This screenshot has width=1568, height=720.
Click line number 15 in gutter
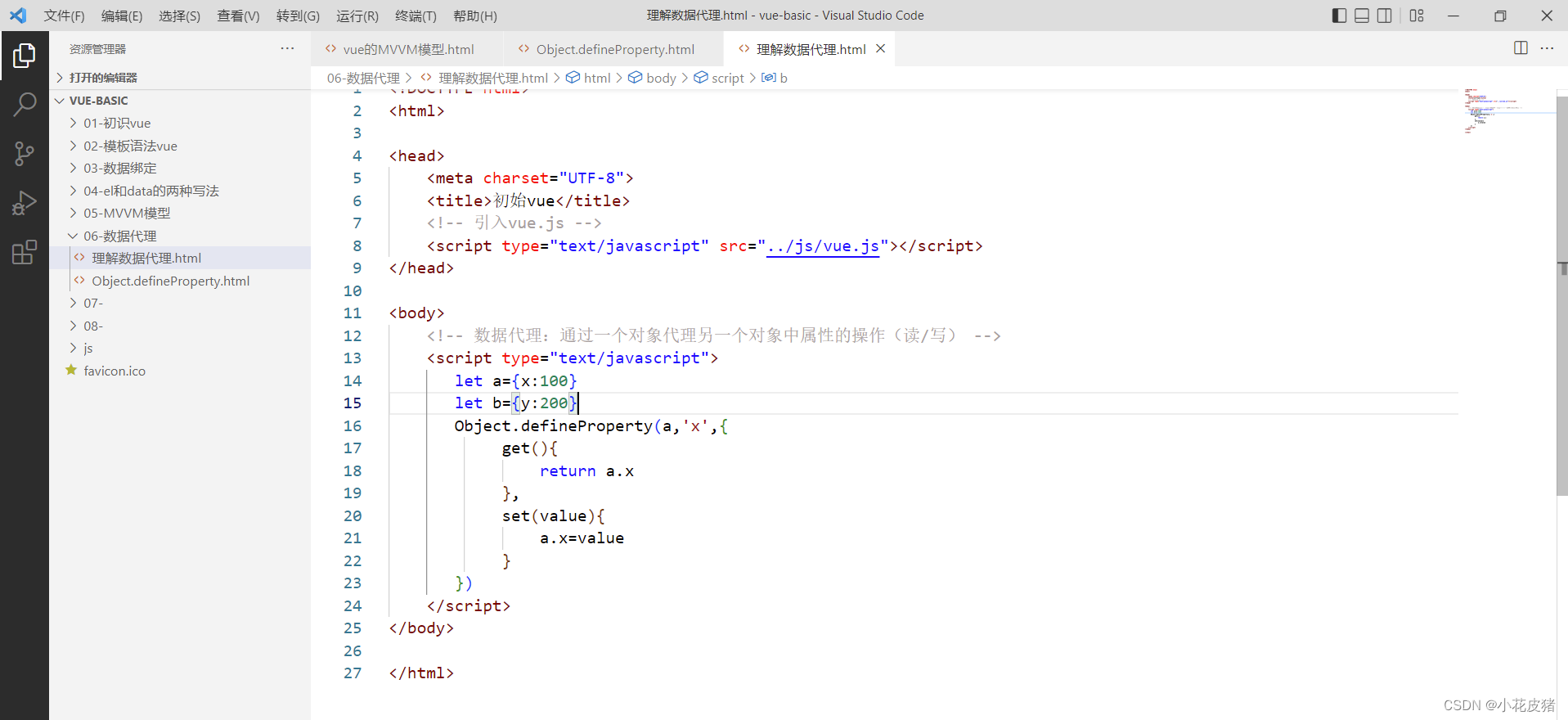coord(353,403)
